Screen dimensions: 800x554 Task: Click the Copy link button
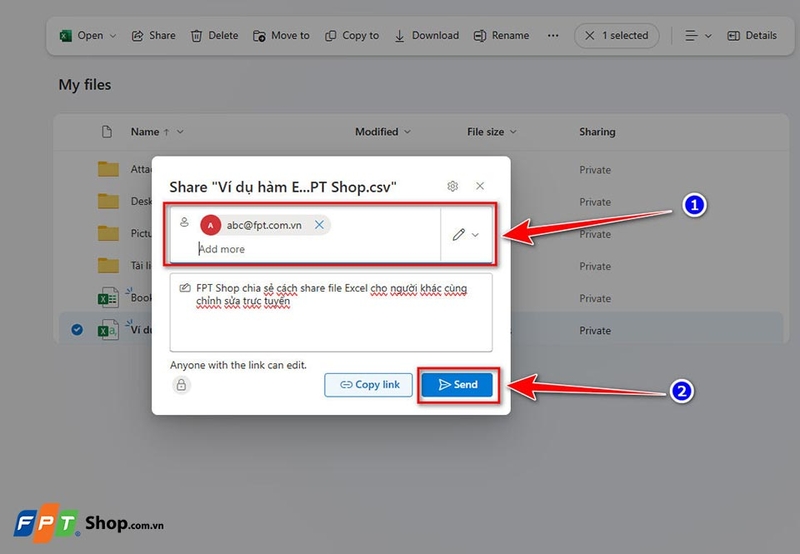[x=368, y=385]
